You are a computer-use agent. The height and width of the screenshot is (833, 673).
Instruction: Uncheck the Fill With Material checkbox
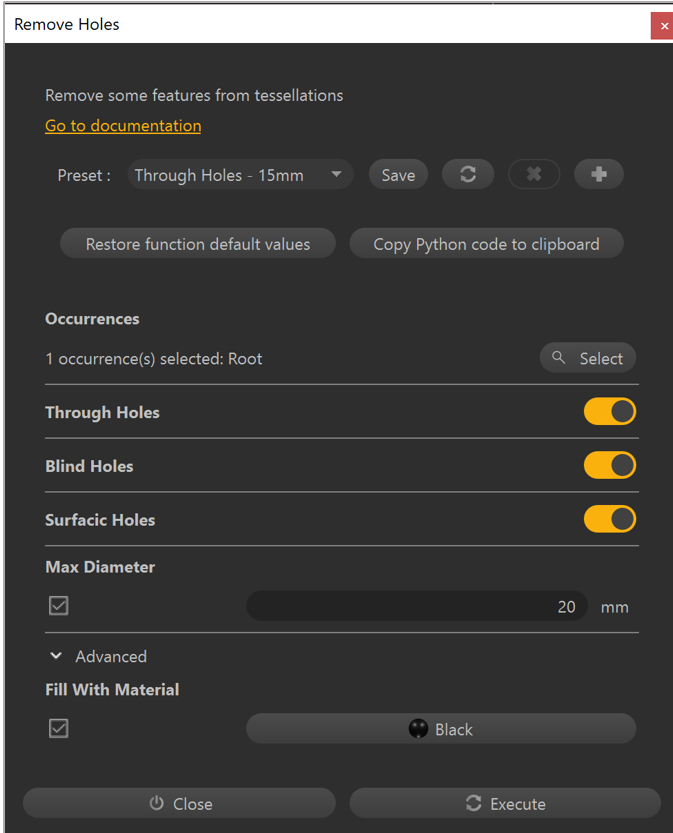click(59, 729)
